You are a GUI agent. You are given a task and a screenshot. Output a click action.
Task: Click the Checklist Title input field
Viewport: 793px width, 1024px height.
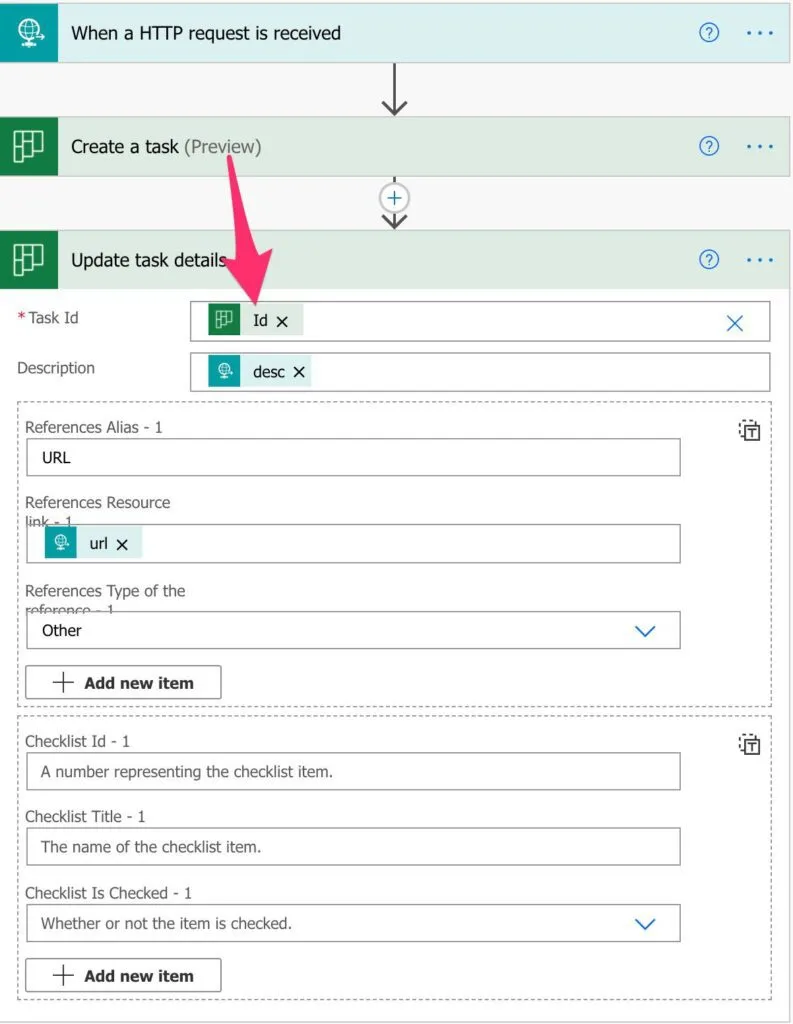[x=352, y=847]
